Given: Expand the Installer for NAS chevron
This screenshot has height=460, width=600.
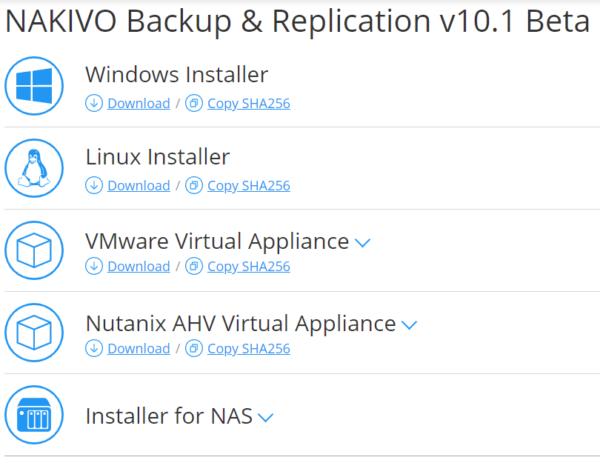Looking at the screenshot, I should pos(265,418).
